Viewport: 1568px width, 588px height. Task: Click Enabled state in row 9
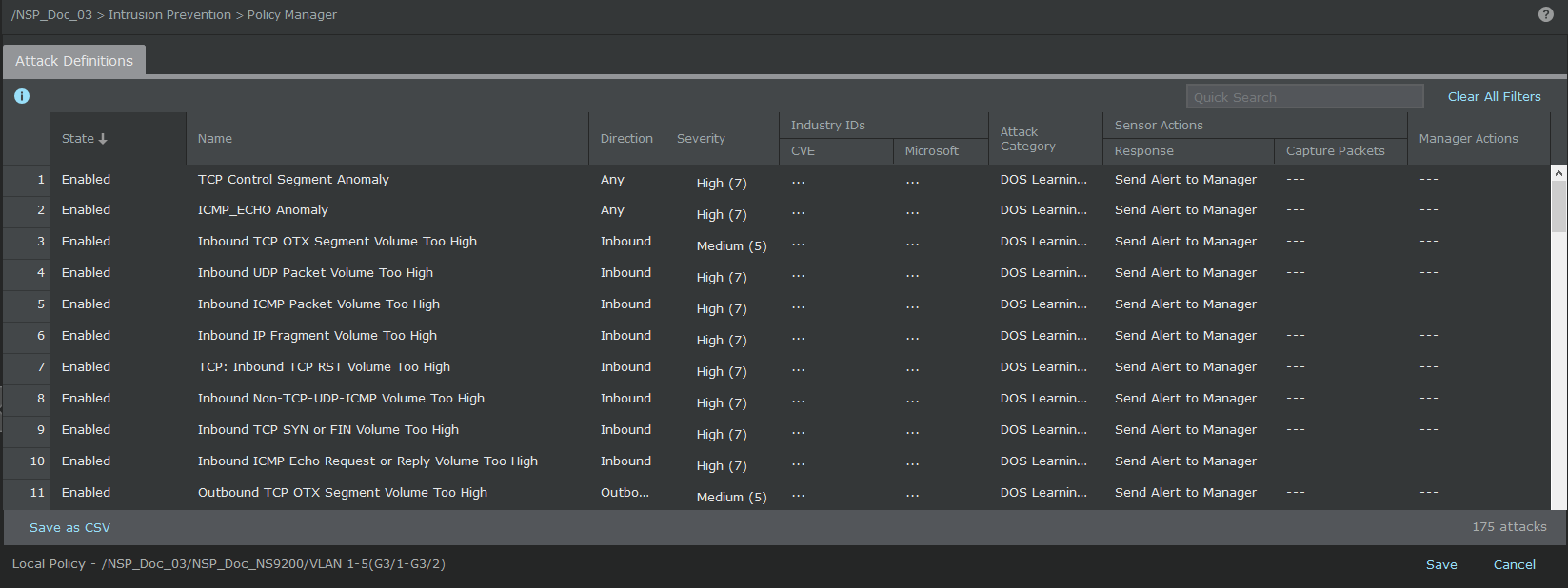(86, 430)
